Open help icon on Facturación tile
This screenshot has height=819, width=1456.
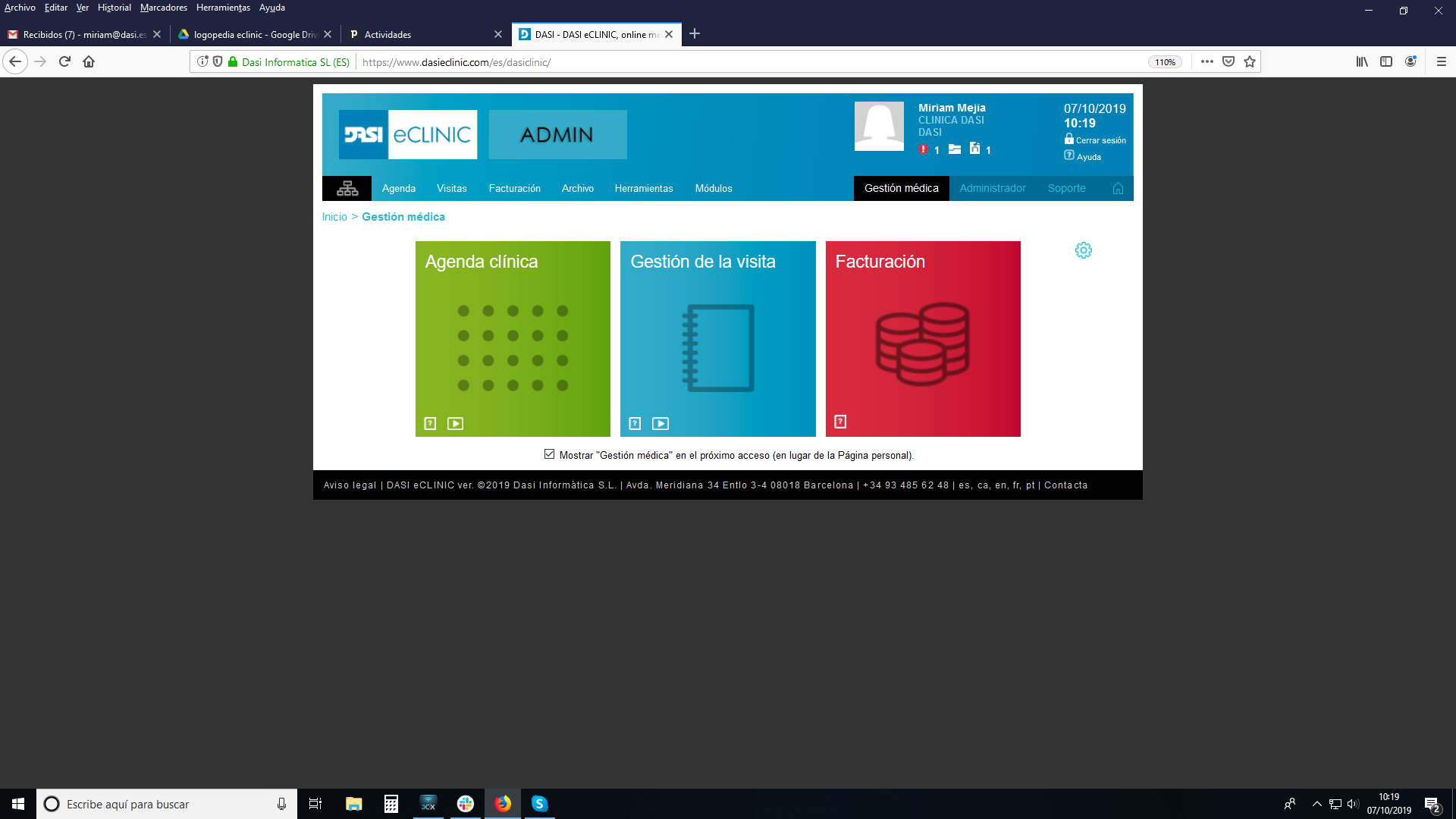[840, 422]
